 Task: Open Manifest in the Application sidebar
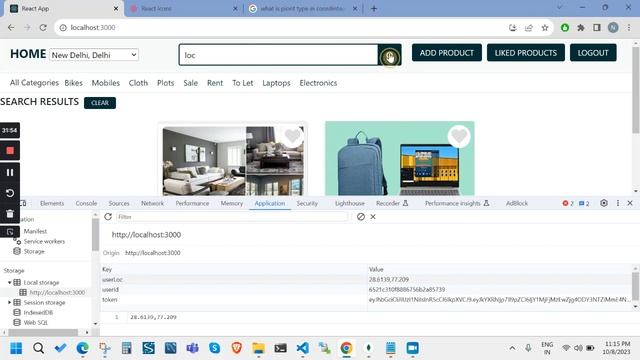coord(35,231)
